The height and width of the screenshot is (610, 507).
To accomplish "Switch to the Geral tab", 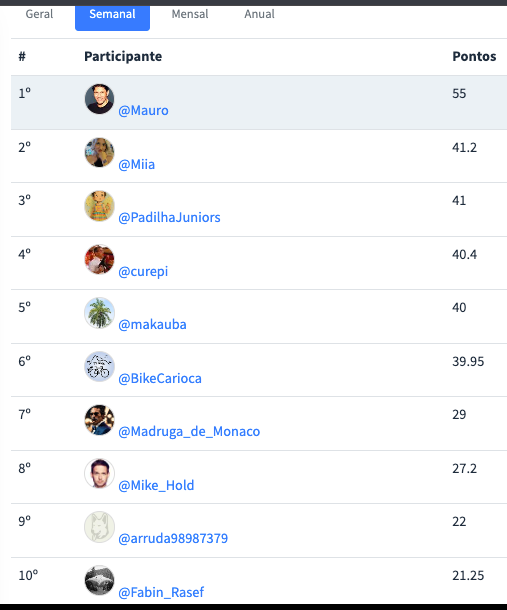I will coord(39,14).
